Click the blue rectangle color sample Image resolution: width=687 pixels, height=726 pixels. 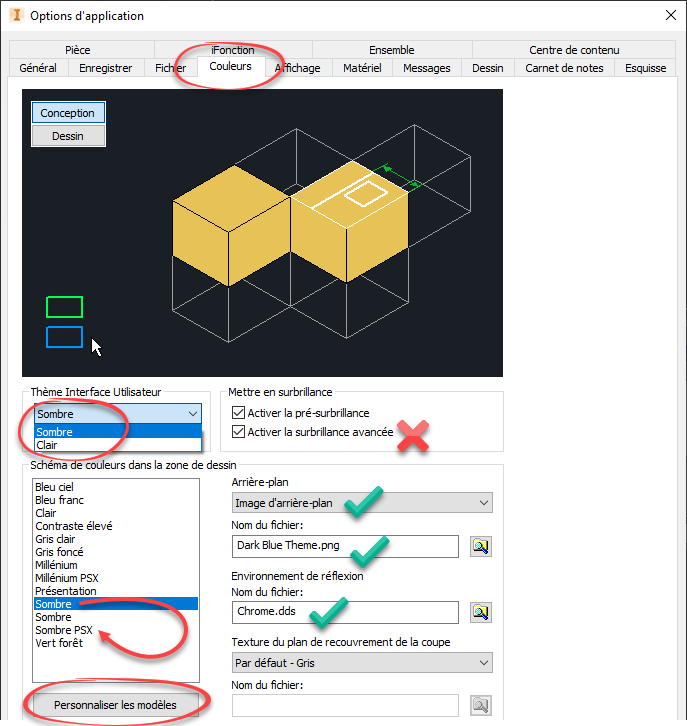point(64,337)
